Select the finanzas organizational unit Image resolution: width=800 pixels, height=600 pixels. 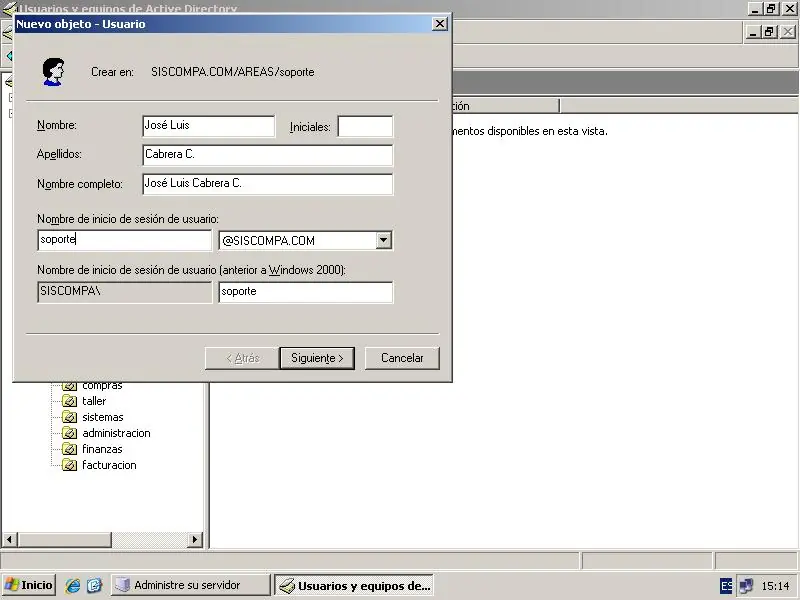(102, 449)
